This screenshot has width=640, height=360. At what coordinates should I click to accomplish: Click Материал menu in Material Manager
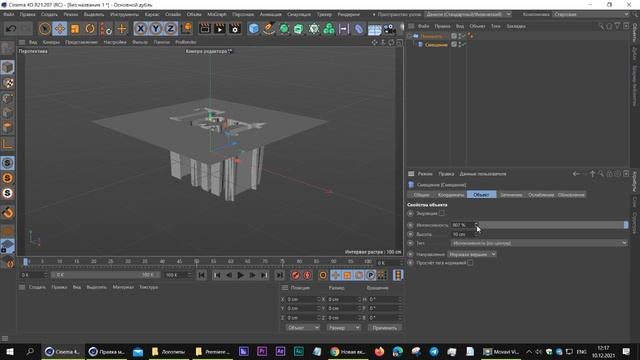(x=123, y=287)
